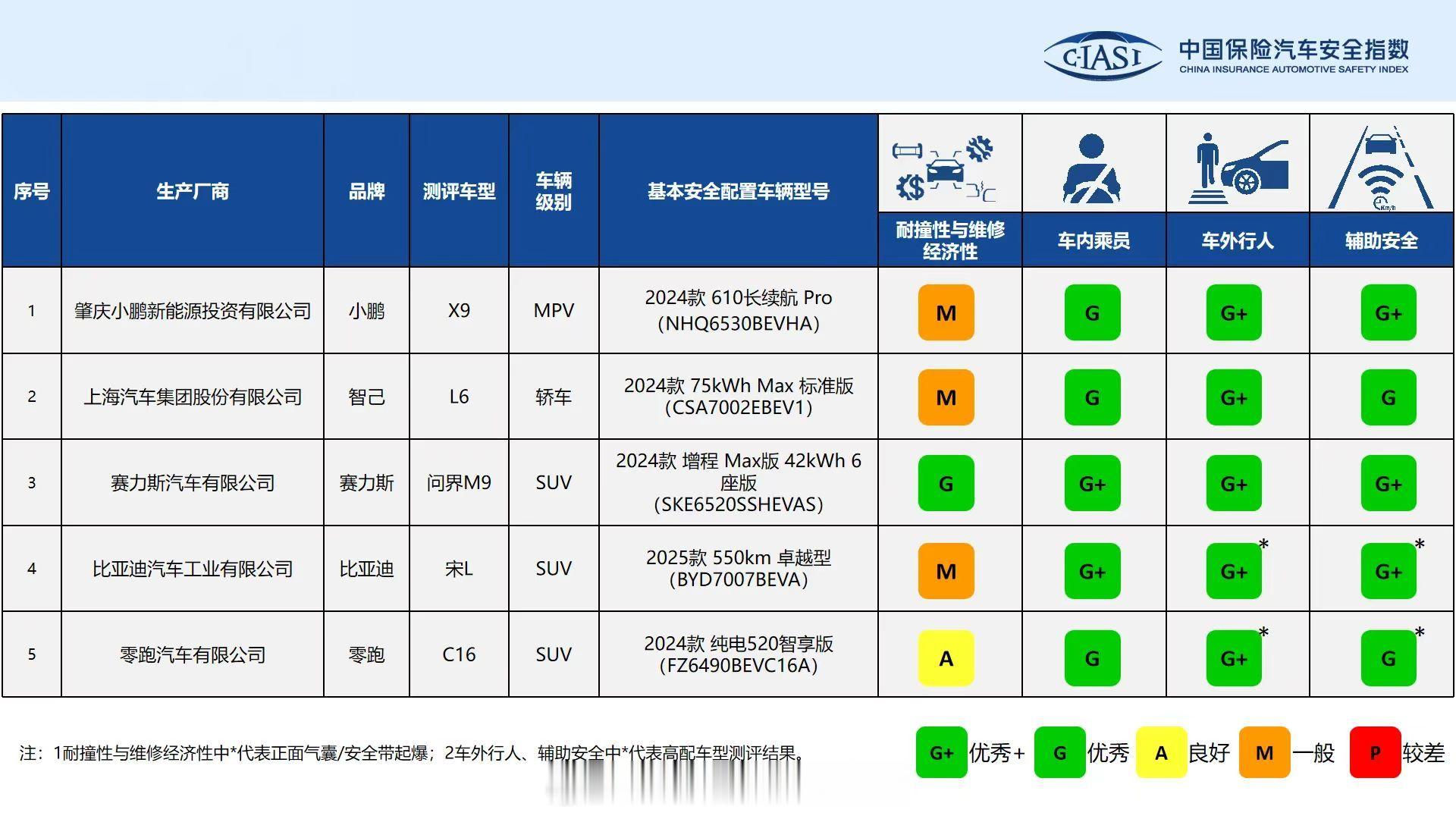Click the 基本安全配置车辆型号 header

click(x=739, y=191)
